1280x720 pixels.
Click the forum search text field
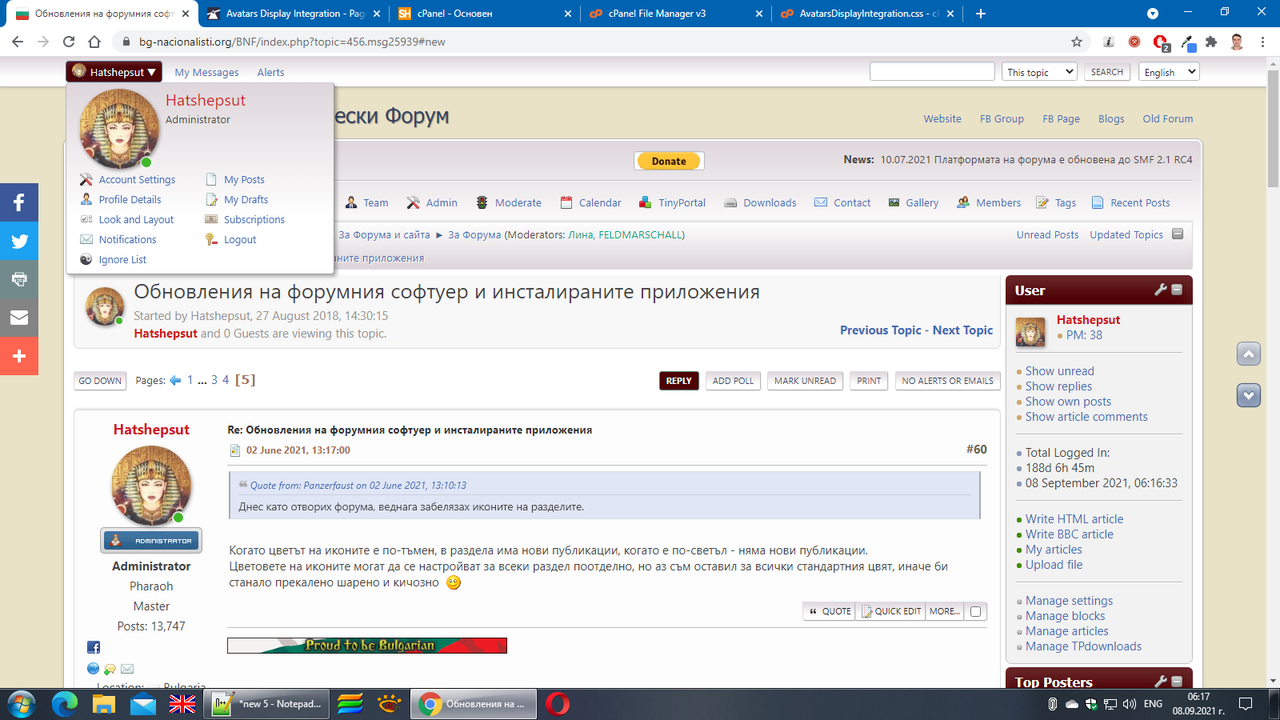[x=932, y=72]
